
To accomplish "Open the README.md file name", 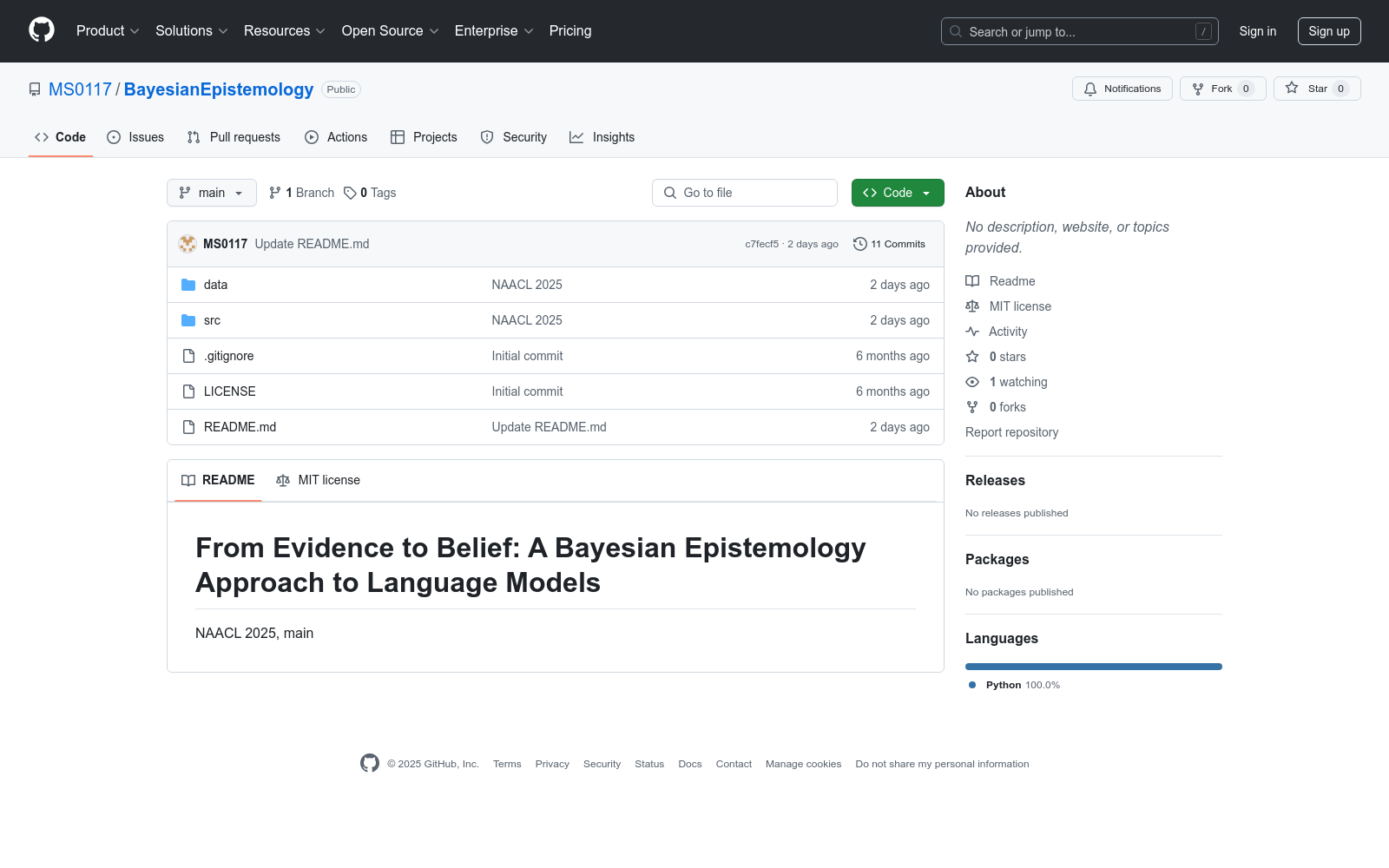I will pos(240,427).
